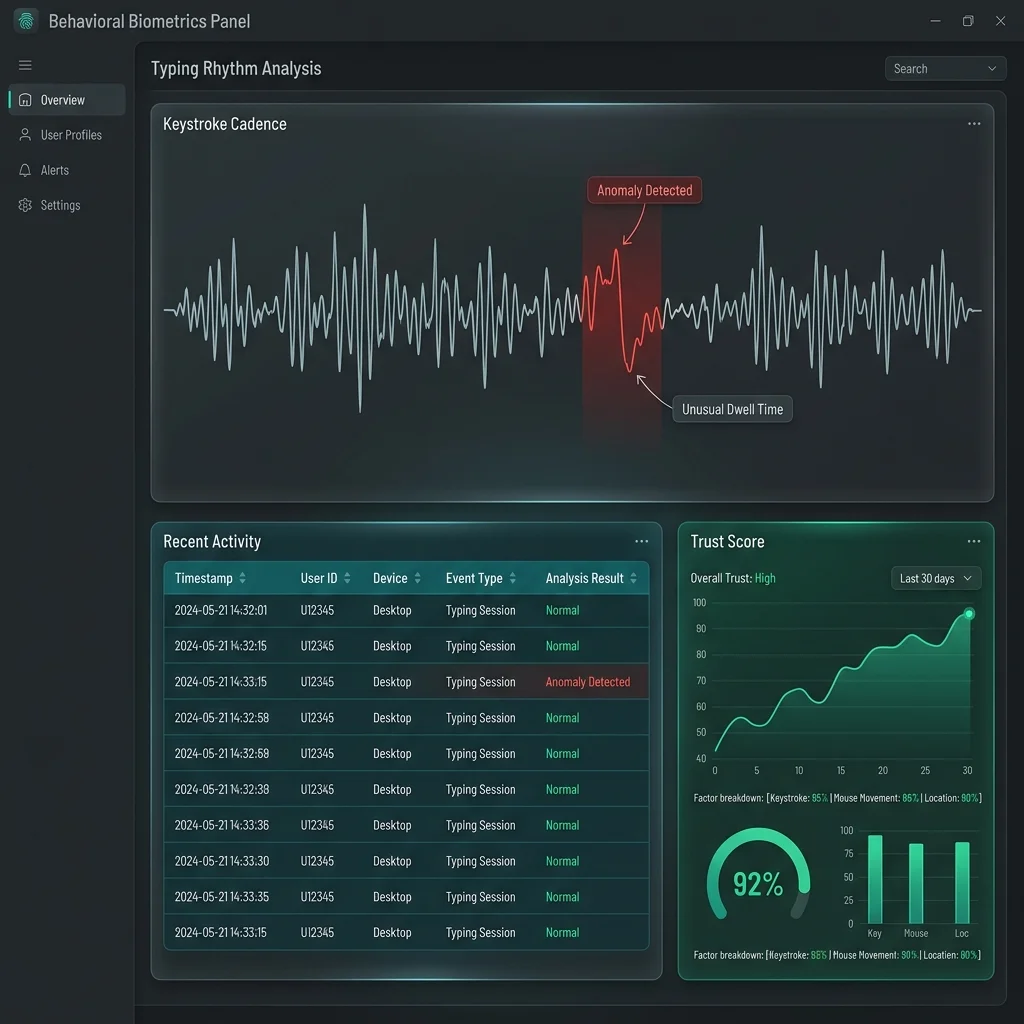Select row with timestamp 14:32:38
The height and width of the screenshot is (1024, 1024).
(406, 789)
